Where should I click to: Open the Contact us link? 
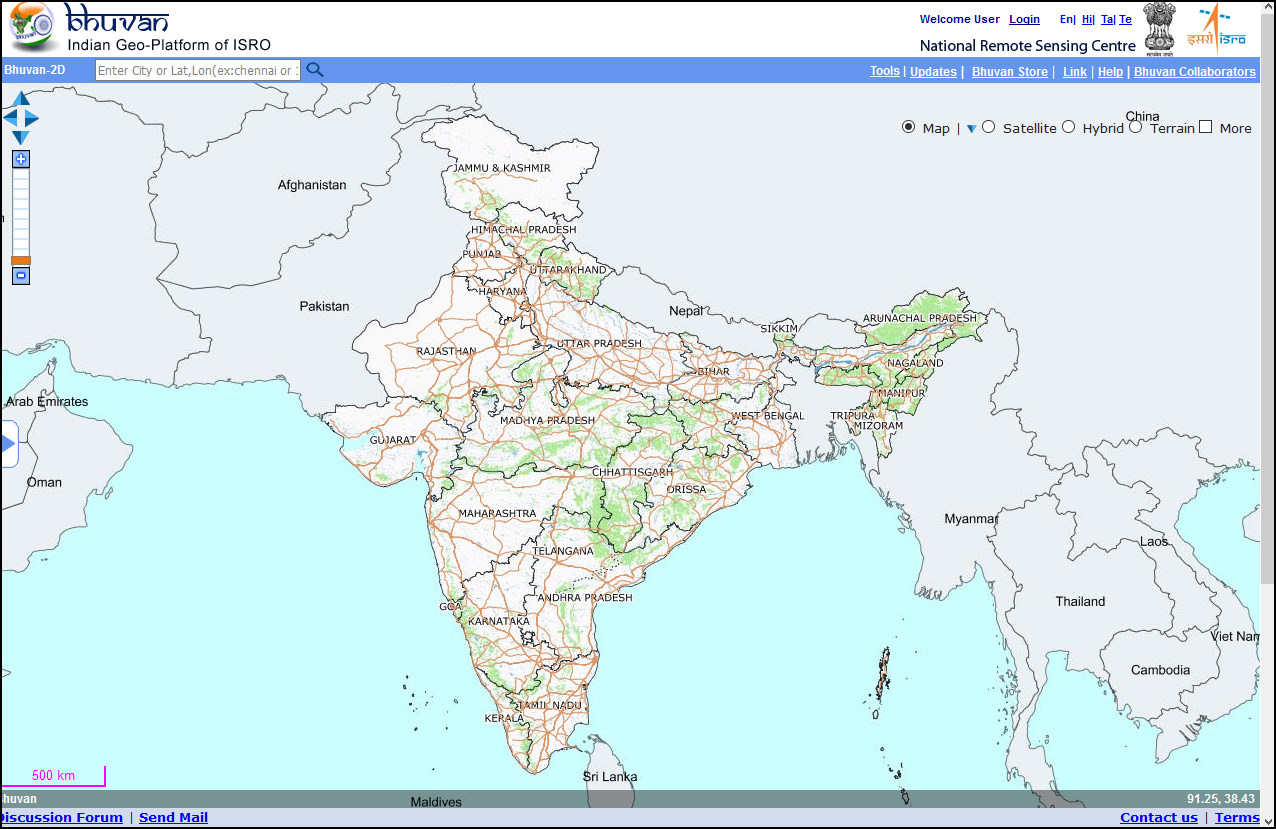coord(1158,817)
